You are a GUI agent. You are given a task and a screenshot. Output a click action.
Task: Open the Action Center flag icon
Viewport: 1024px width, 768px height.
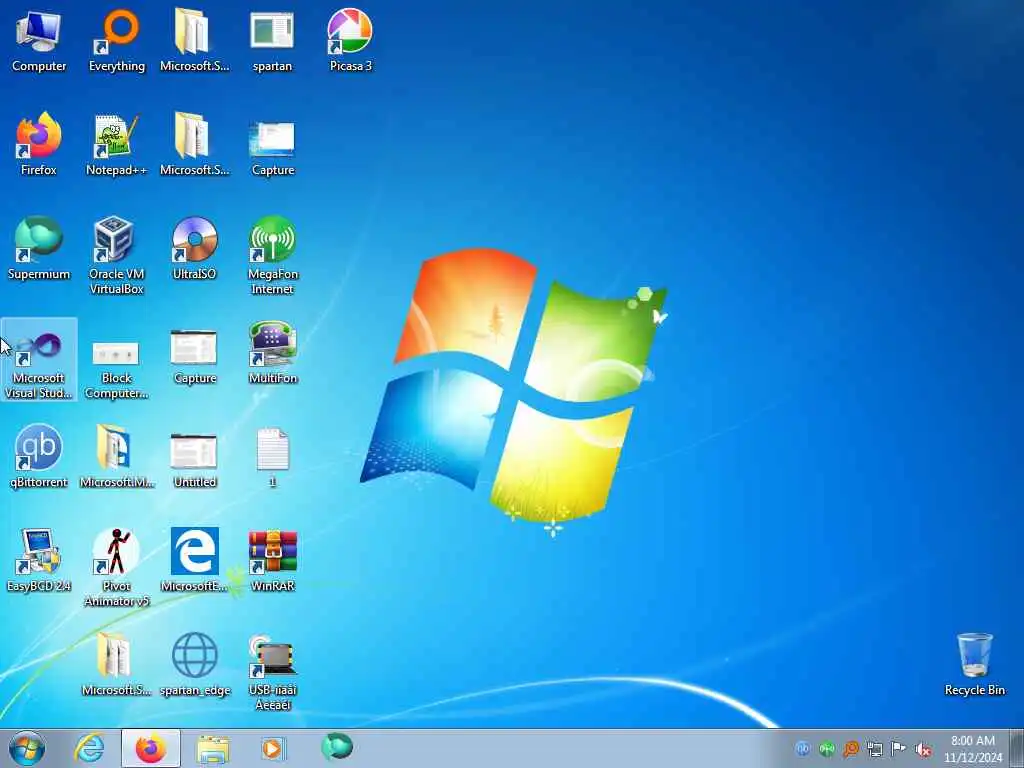click(899, 749)
